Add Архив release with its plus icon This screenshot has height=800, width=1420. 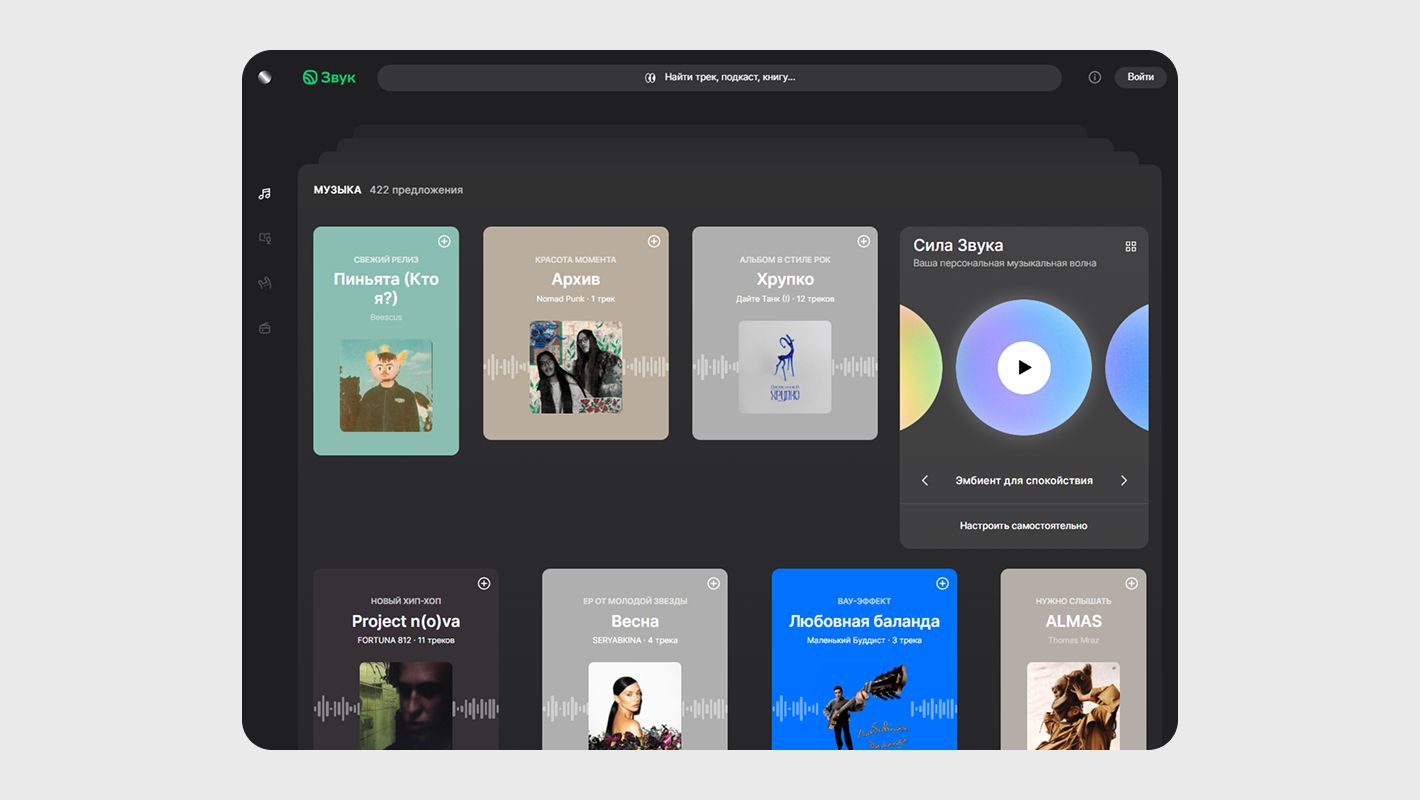click(x=654, y=241)
